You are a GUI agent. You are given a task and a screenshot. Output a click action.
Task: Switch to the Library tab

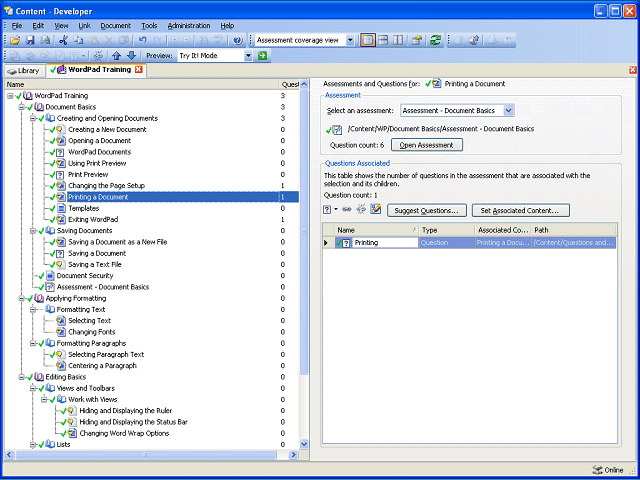[24, 71]
